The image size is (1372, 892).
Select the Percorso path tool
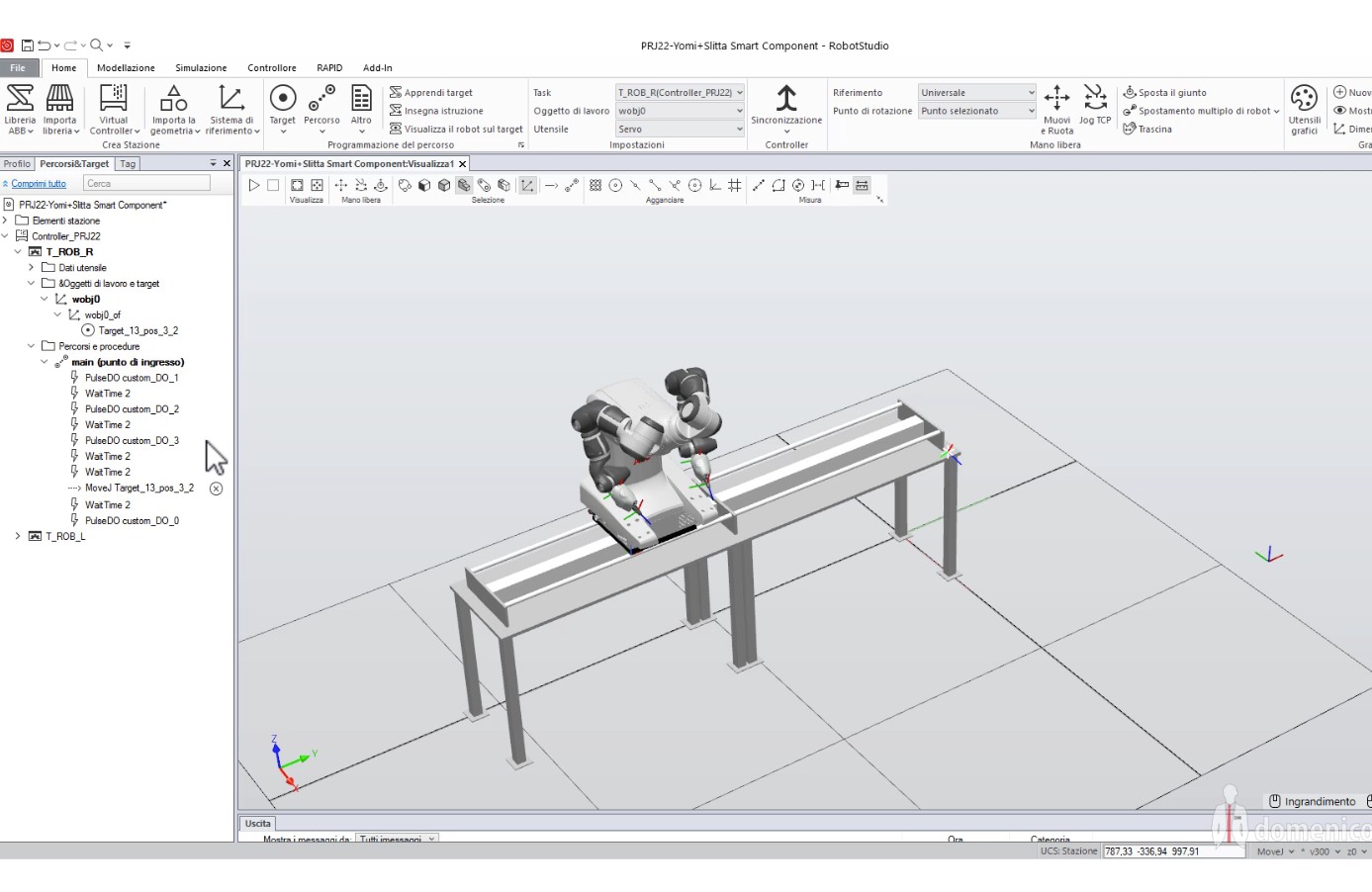(321, 107)
